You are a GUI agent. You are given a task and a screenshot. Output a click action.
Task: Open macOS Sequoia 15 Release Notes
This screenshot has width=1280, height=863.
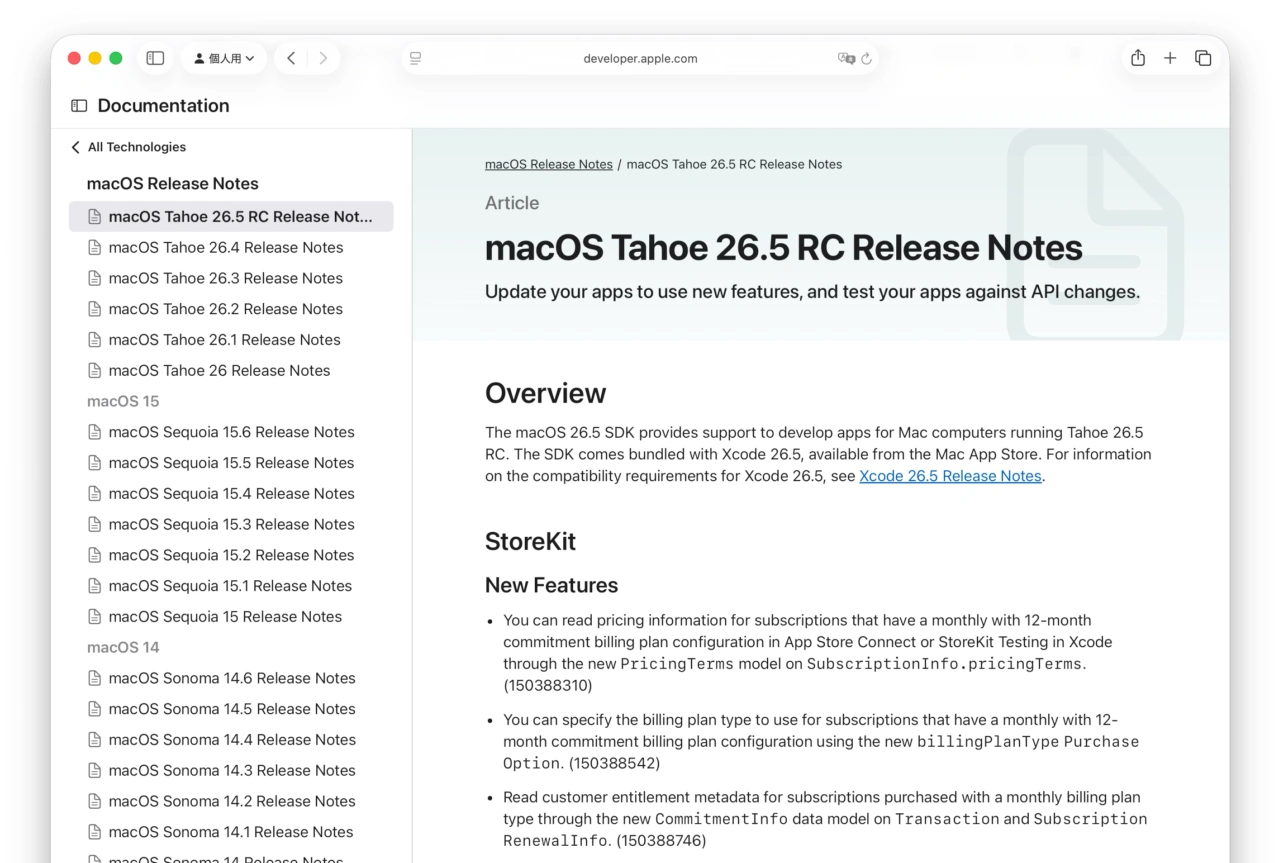click(226, 617)
